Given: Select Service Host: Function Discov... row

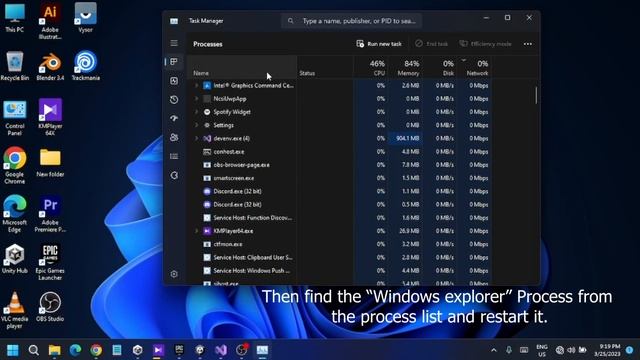Looking at the screenshot, I should point(340,218).
